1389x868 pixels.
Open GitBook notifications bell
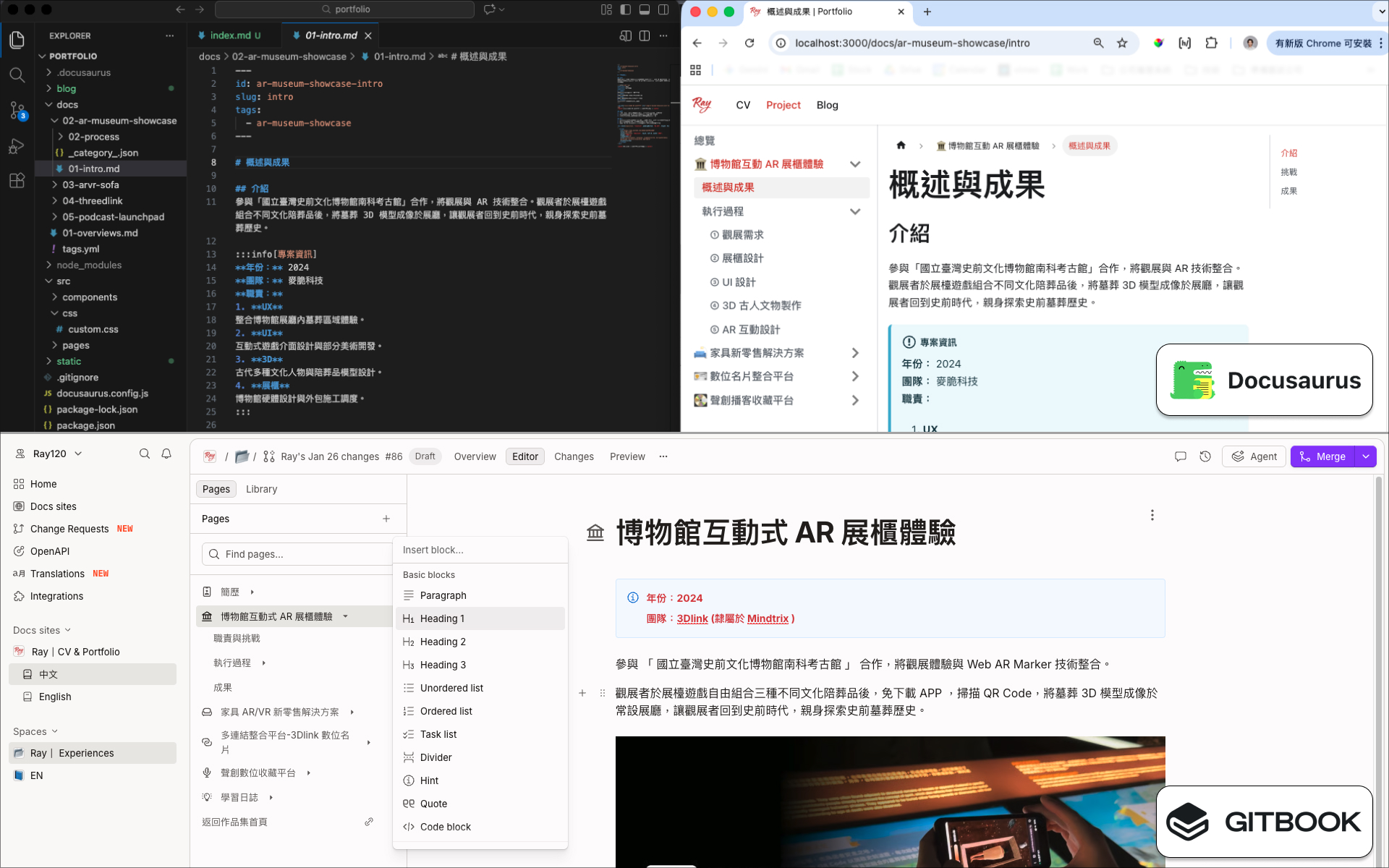tap(166, 454)
